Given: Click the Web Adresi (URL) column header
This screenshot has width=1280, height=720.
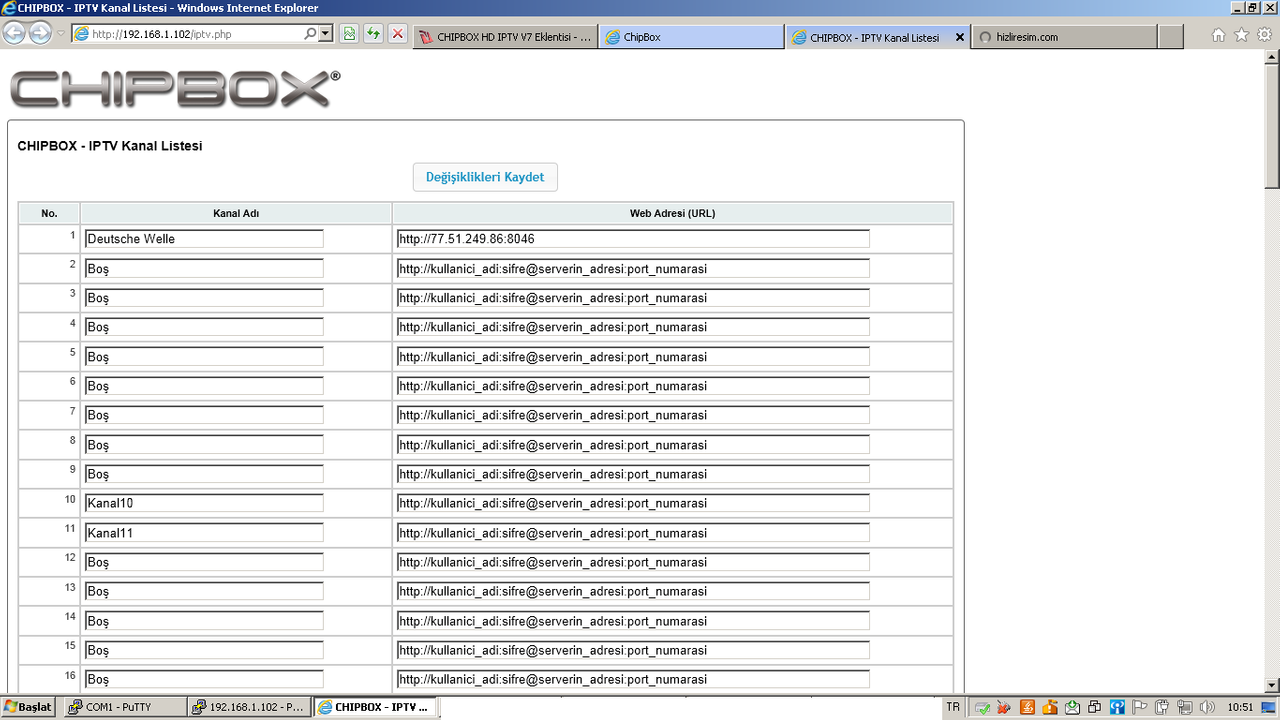Looking at the screenshot, I should (x=672, y=213).
